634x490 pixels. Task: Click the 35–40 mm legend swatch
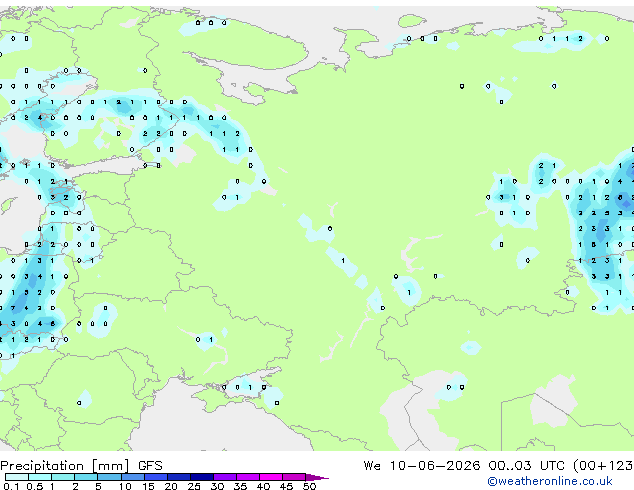[248, 477]
